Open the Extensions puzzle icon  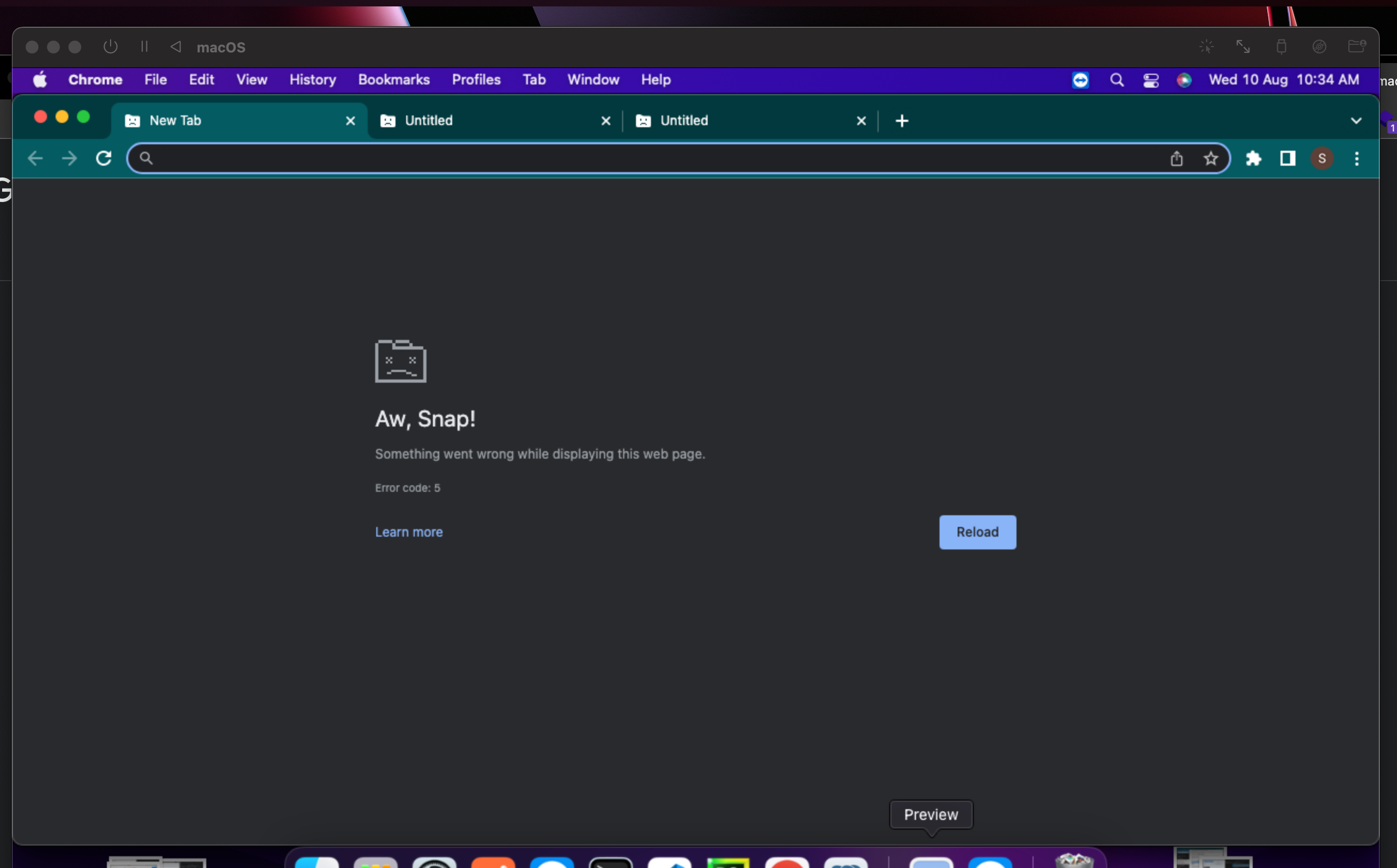click(1254, 158)
